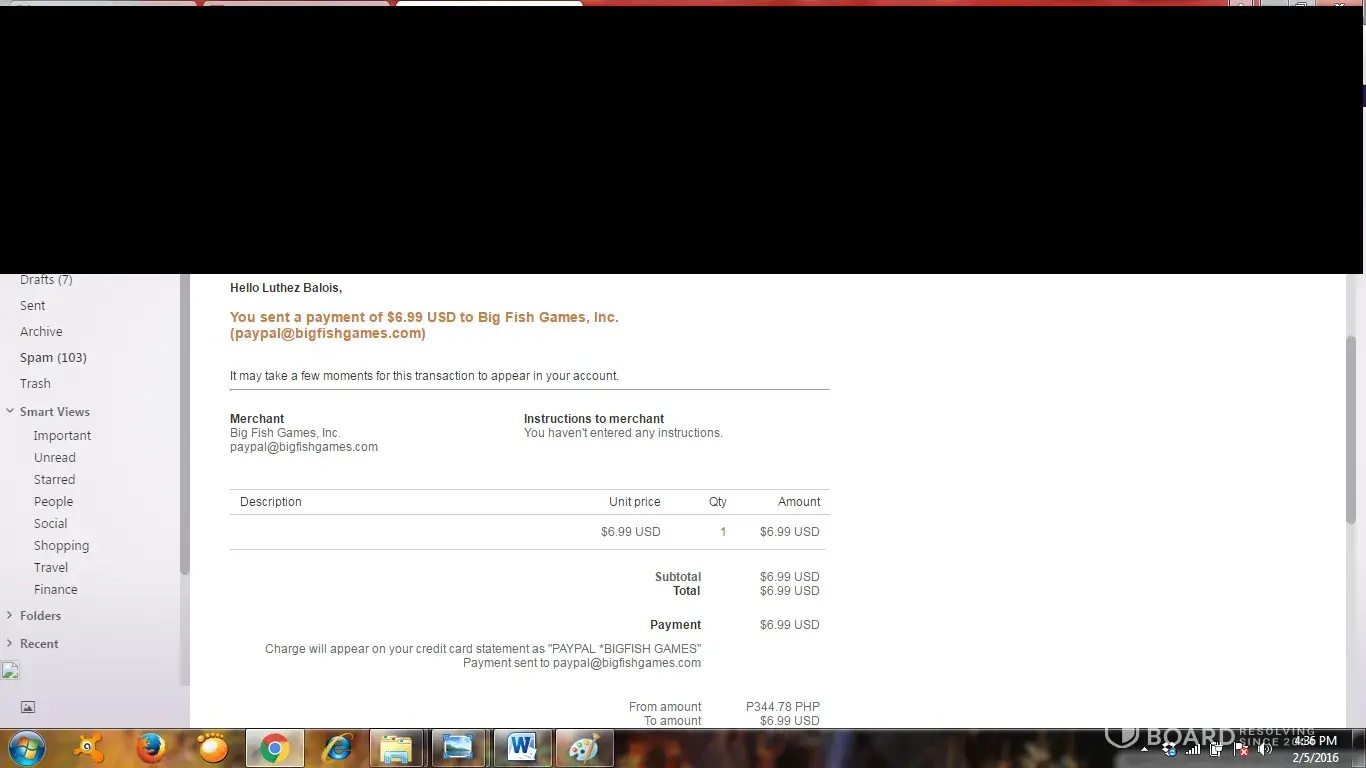
Task: Check the battery power tray icon
Action: [x=1217, y=749]
